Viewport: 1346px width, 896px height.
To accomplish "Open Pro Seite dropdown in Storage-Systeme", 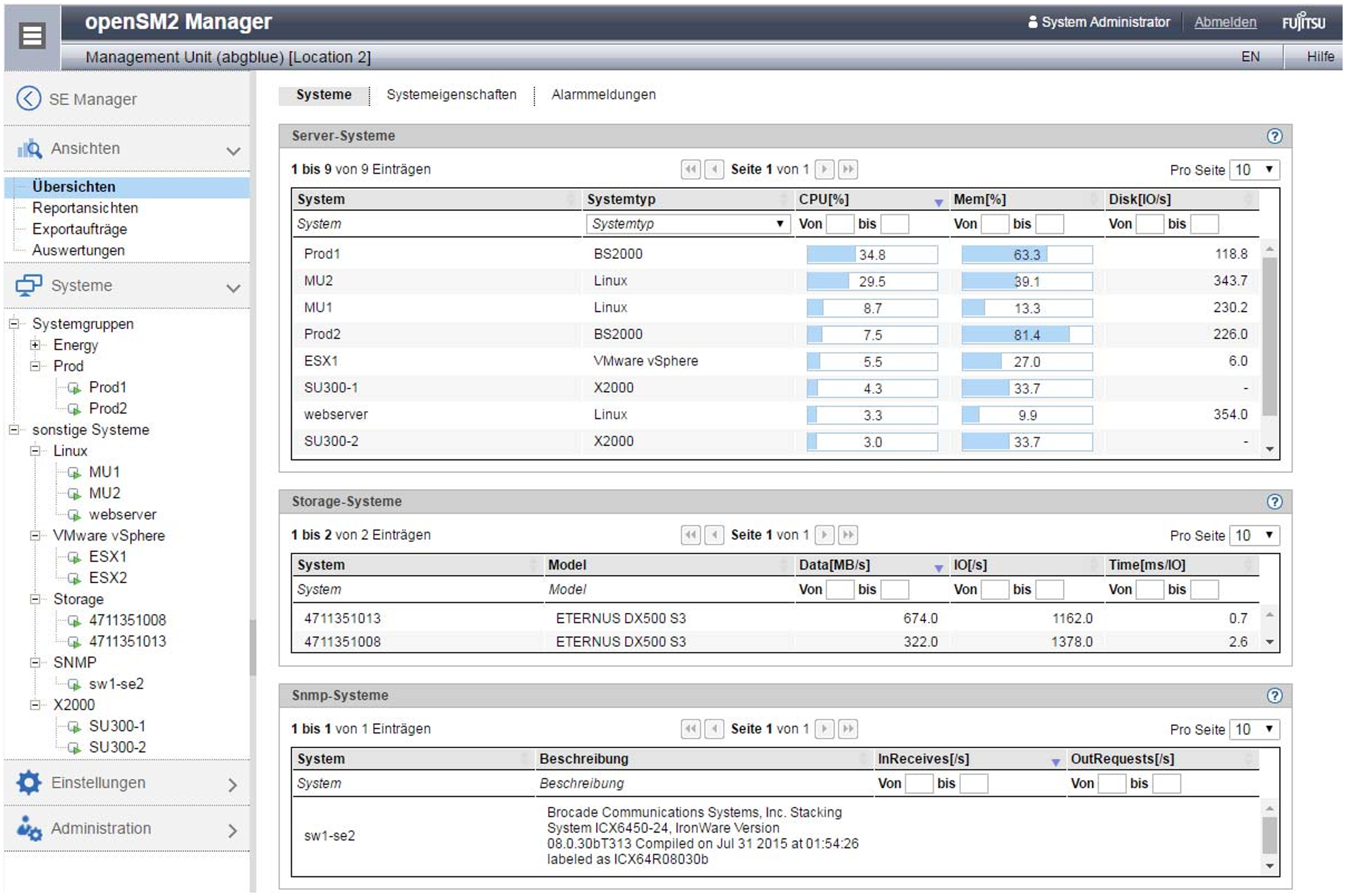I will tap(1254, 535).
